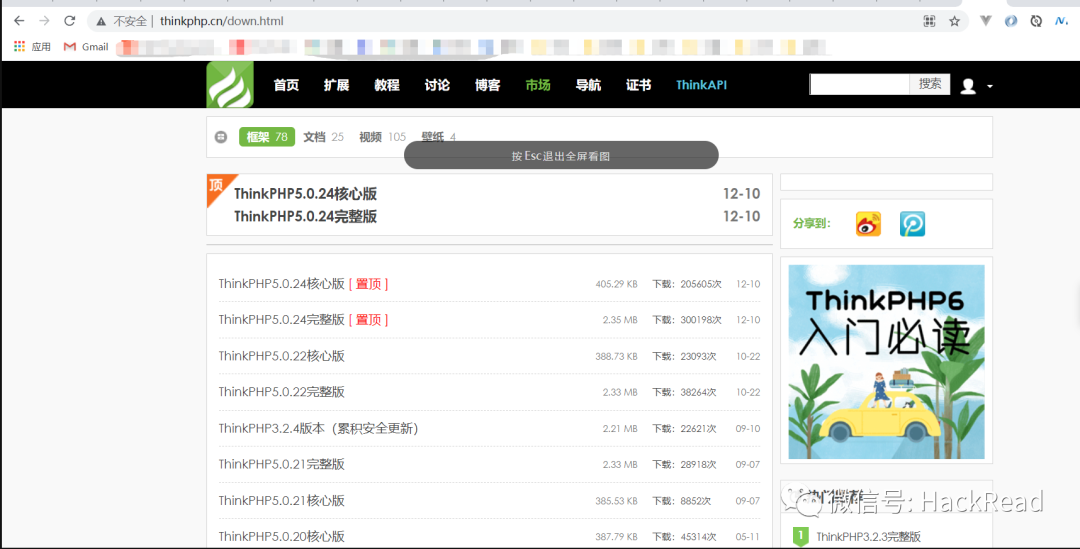
Task: Click the 下载: 300198次 download count
Action: [x=687, y=320]
